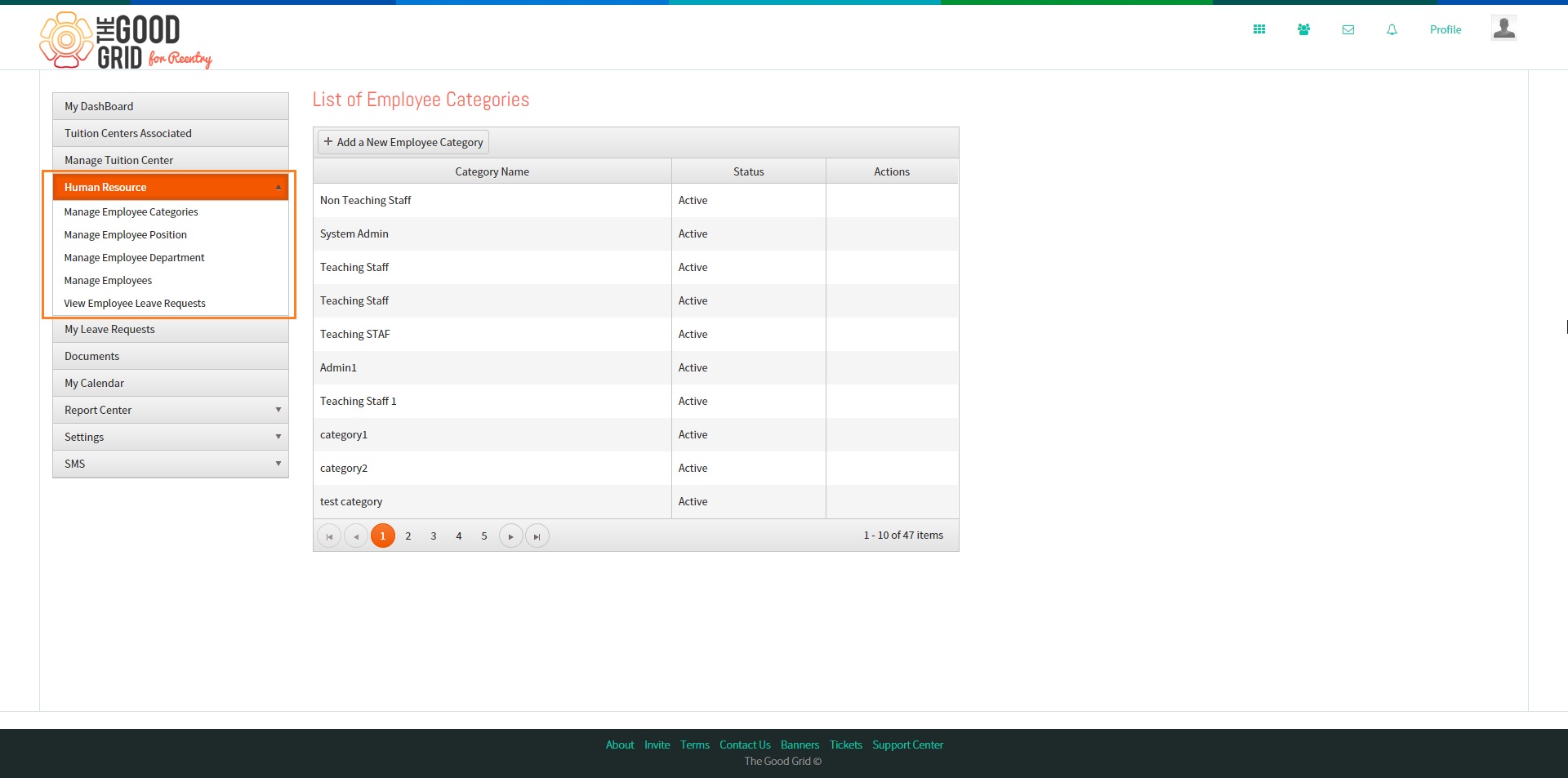
Task: Sort by Status column header
Action: click(749, 171)
